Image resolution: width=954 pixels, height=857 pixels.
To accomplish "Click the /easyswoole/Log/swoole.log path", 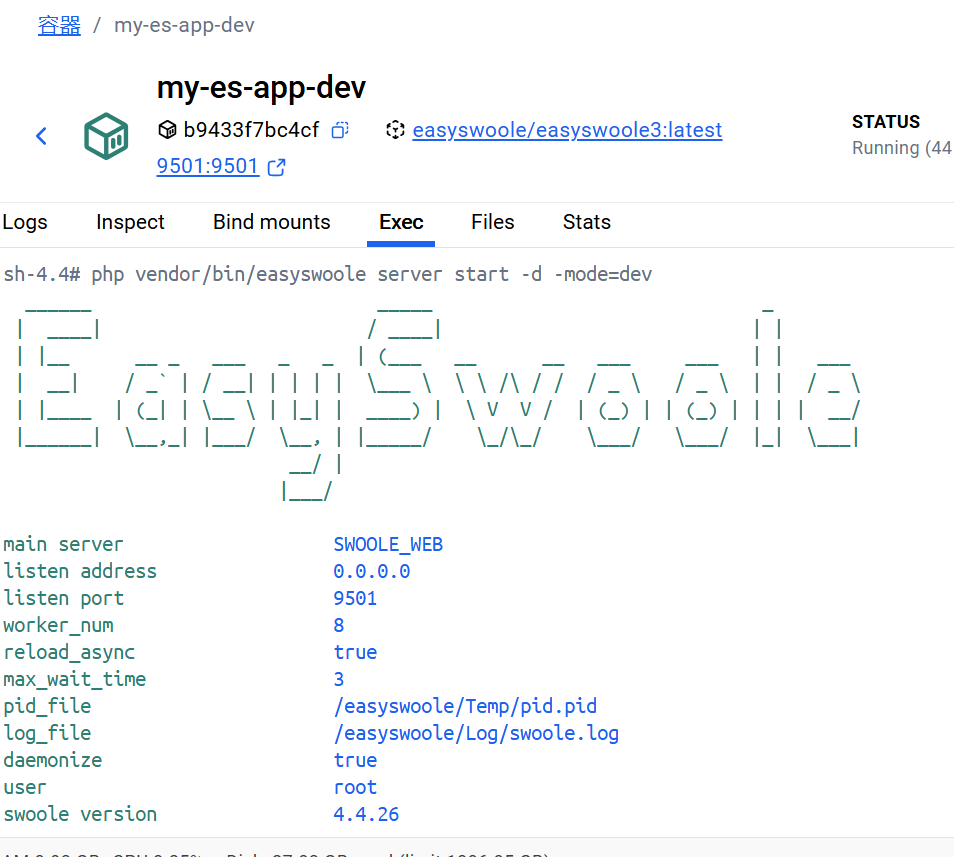I will [476, 734].
